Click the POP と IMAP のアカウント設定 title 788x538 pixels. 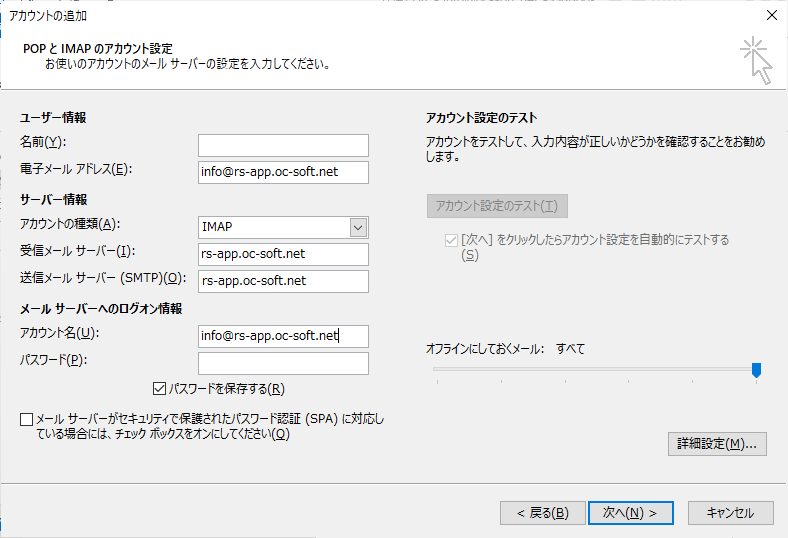click(98, 49)
